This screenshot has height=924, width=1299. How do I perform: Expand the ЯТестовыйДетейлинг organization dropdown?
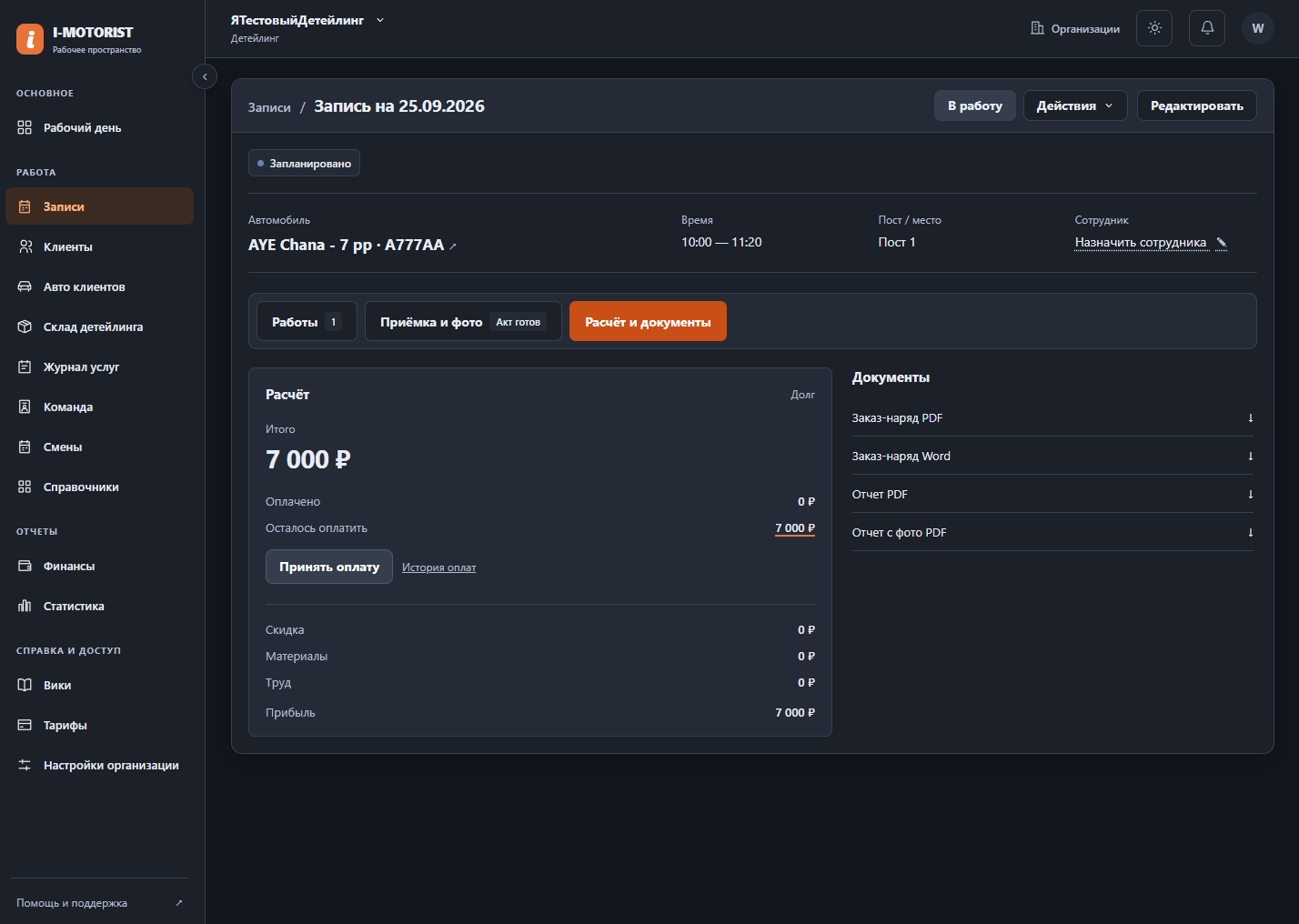click(x=380, y=20)
